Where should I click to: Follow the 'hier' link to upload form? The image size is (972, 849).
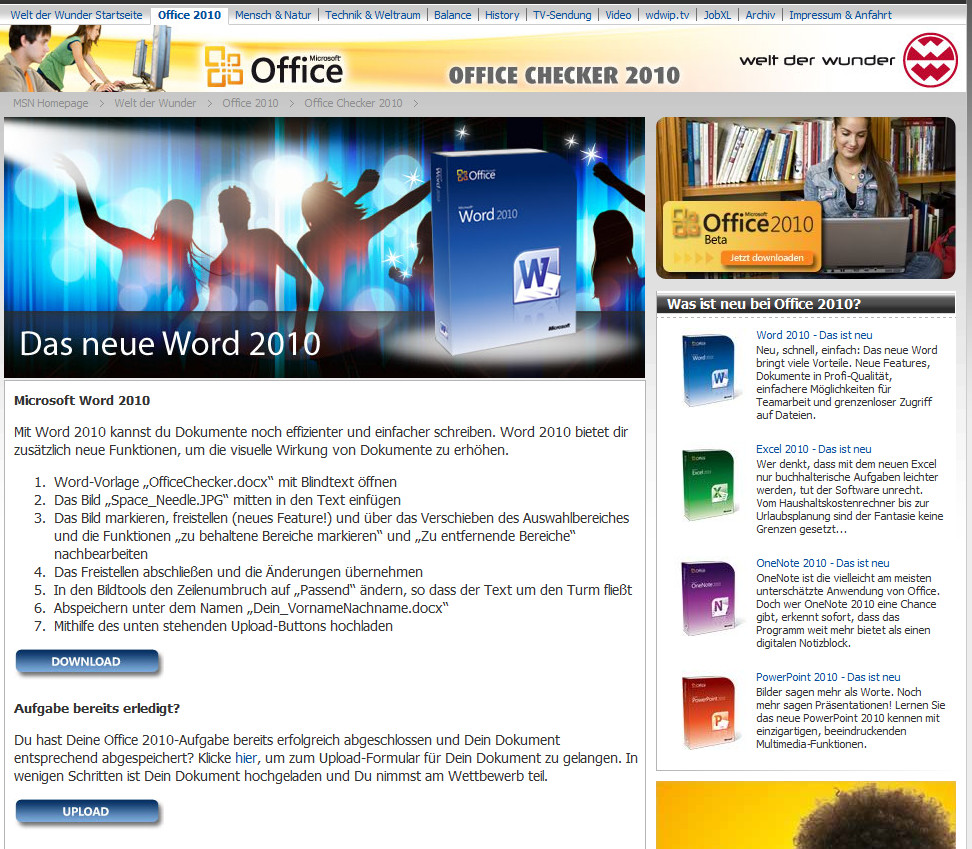point(245,758)
